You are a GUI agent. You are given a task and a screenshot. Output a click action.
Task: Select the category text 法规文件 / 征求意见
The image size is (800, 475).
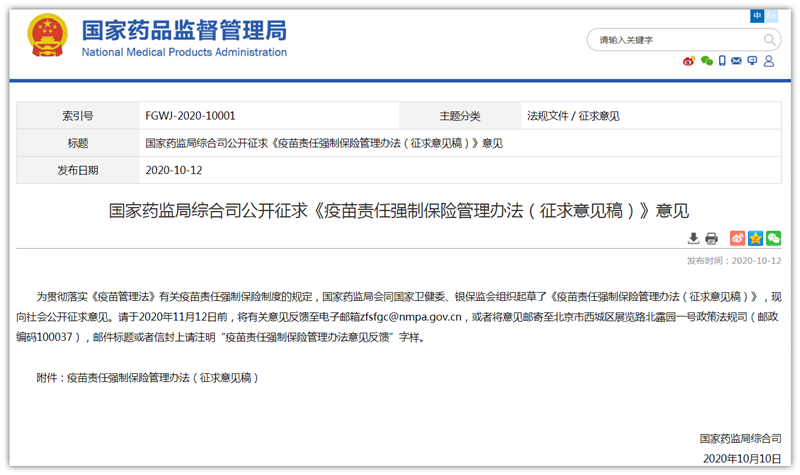click(573, 116)
